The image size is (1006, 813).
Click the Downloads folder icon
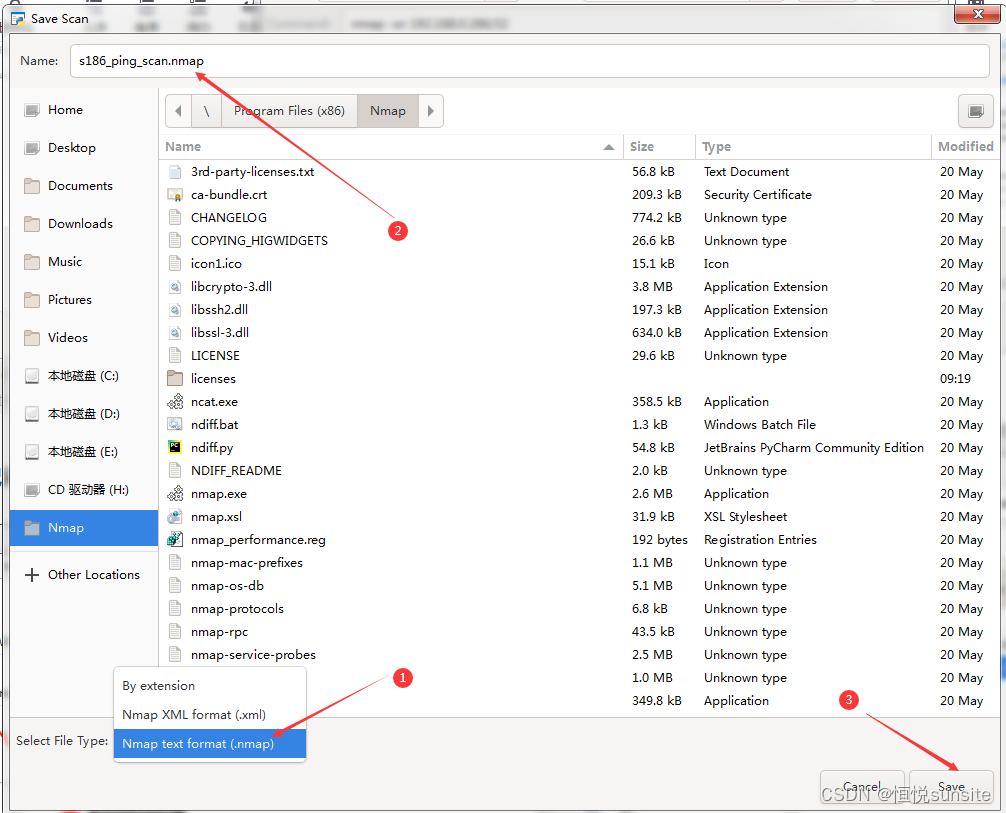coord(31,224)
